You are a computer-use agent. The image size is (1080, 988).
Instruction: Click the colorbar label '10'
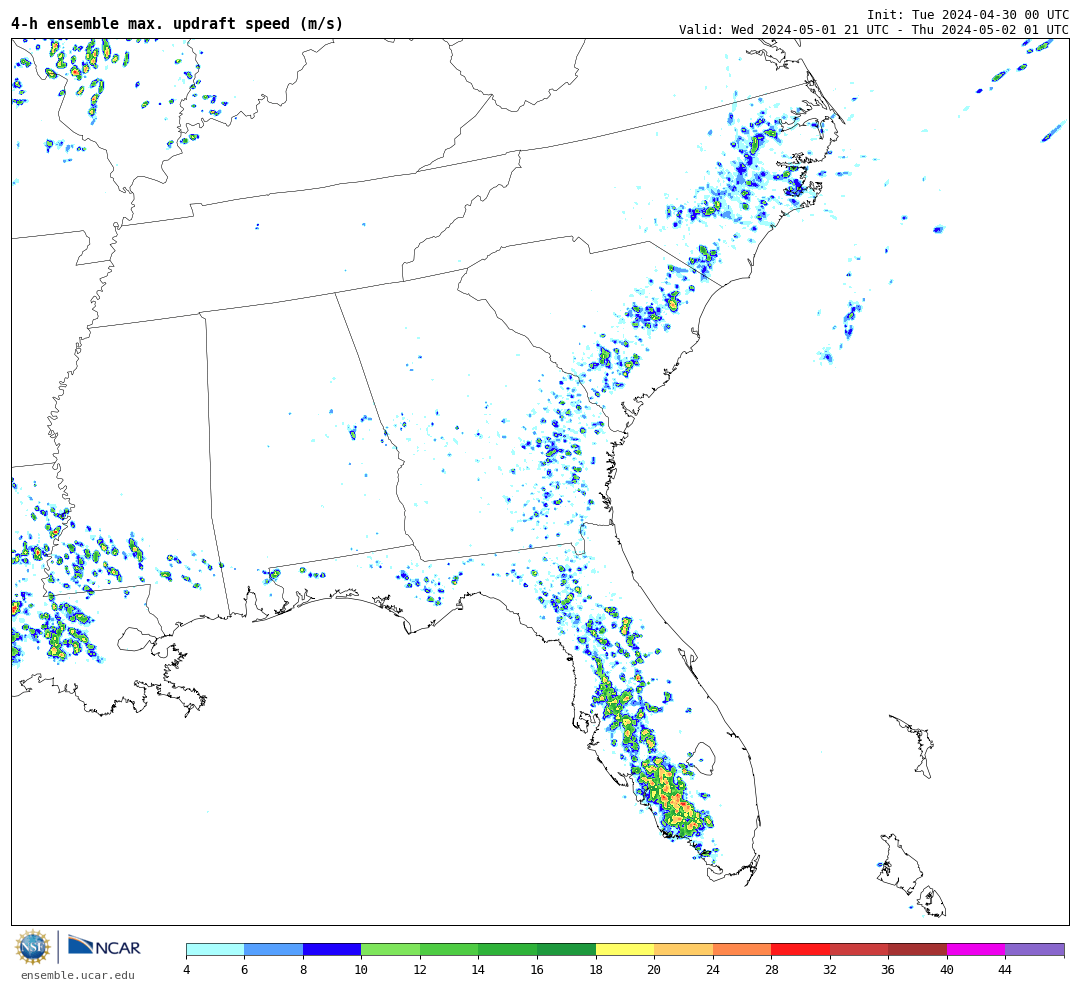(x=361, y=970)
